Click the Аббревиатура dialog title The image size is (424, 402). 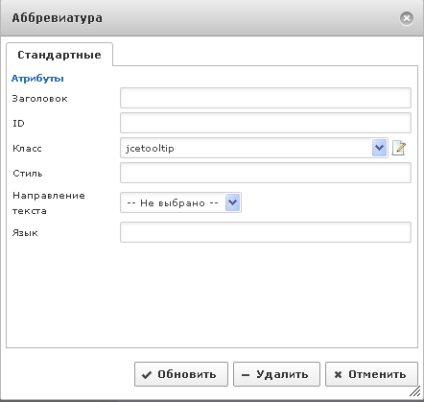tap(57, 18)
